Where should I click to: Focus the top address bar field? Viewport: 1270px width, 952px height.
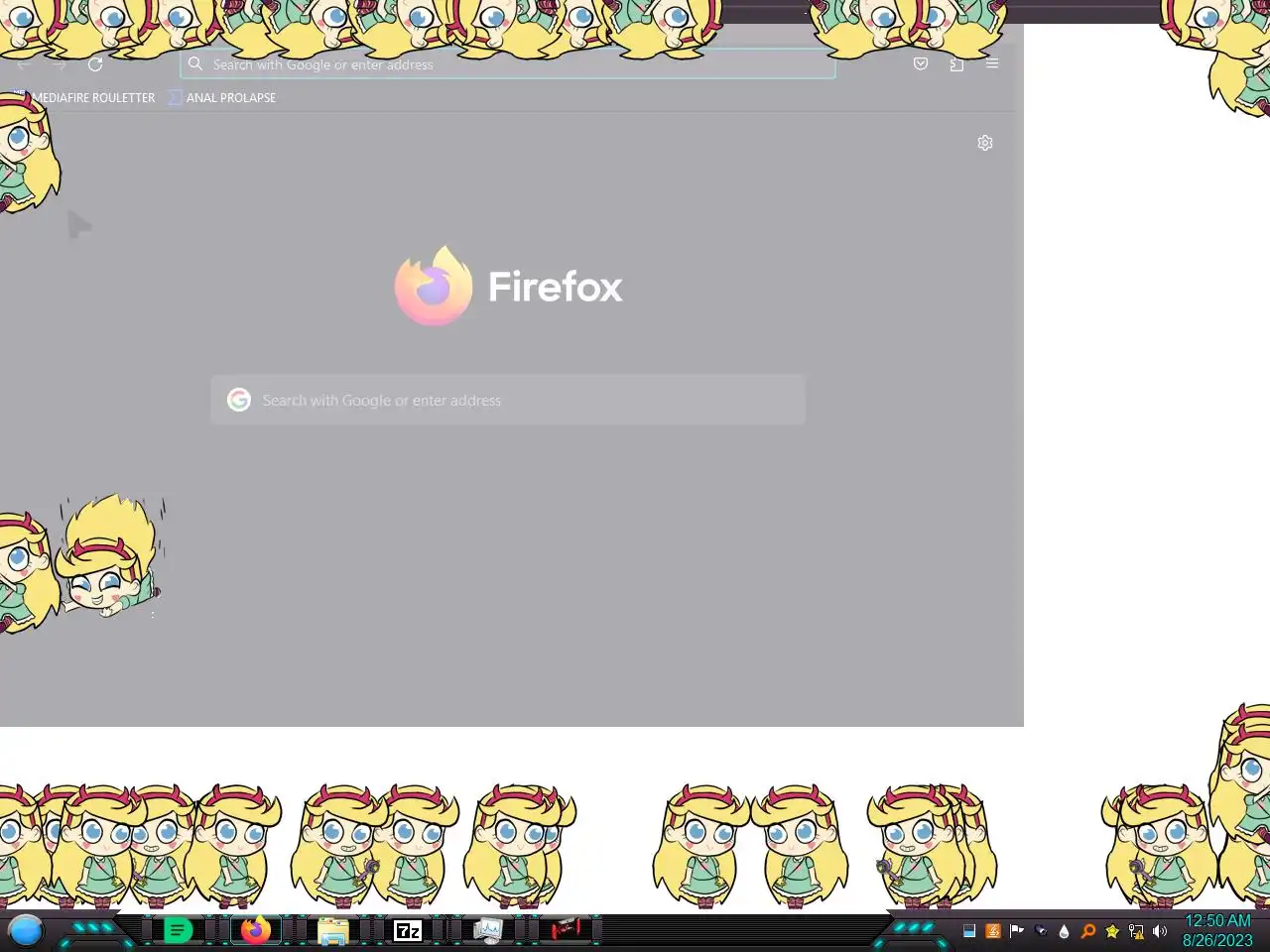tap(508, 64)
